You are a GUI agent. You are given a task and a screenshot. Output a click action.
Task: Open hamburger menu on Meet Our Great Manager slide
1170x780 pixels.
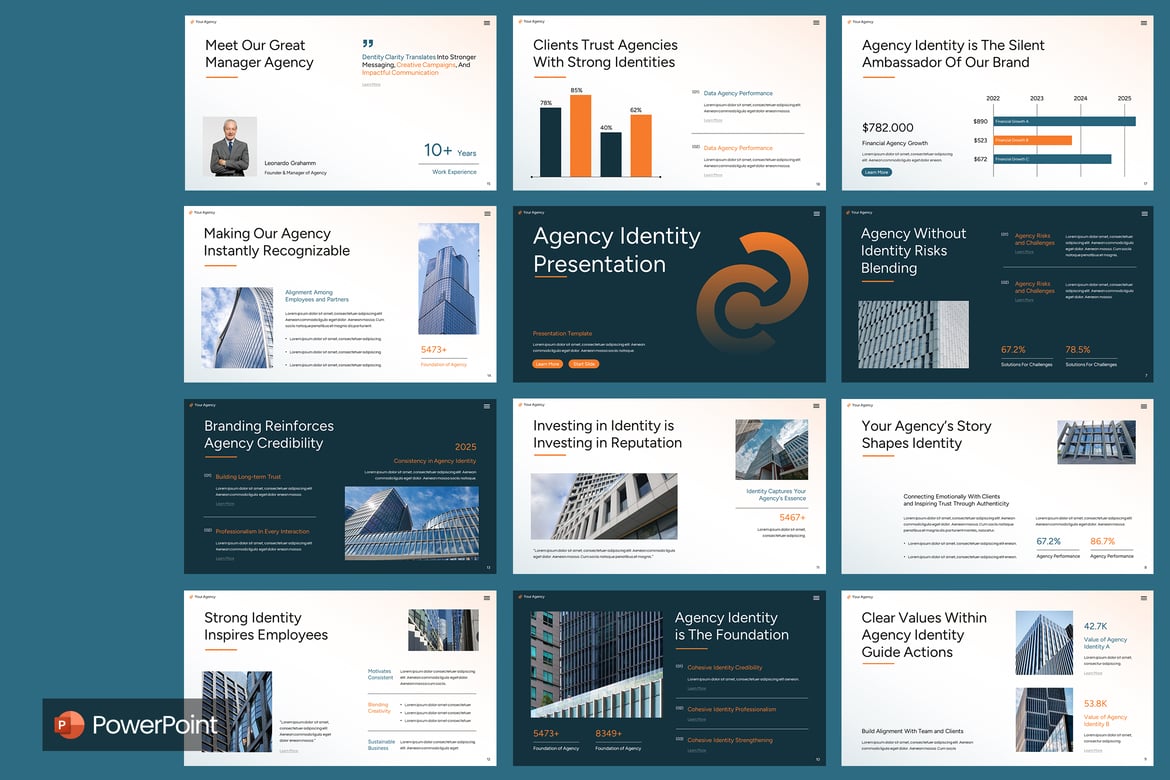(487, 23)
